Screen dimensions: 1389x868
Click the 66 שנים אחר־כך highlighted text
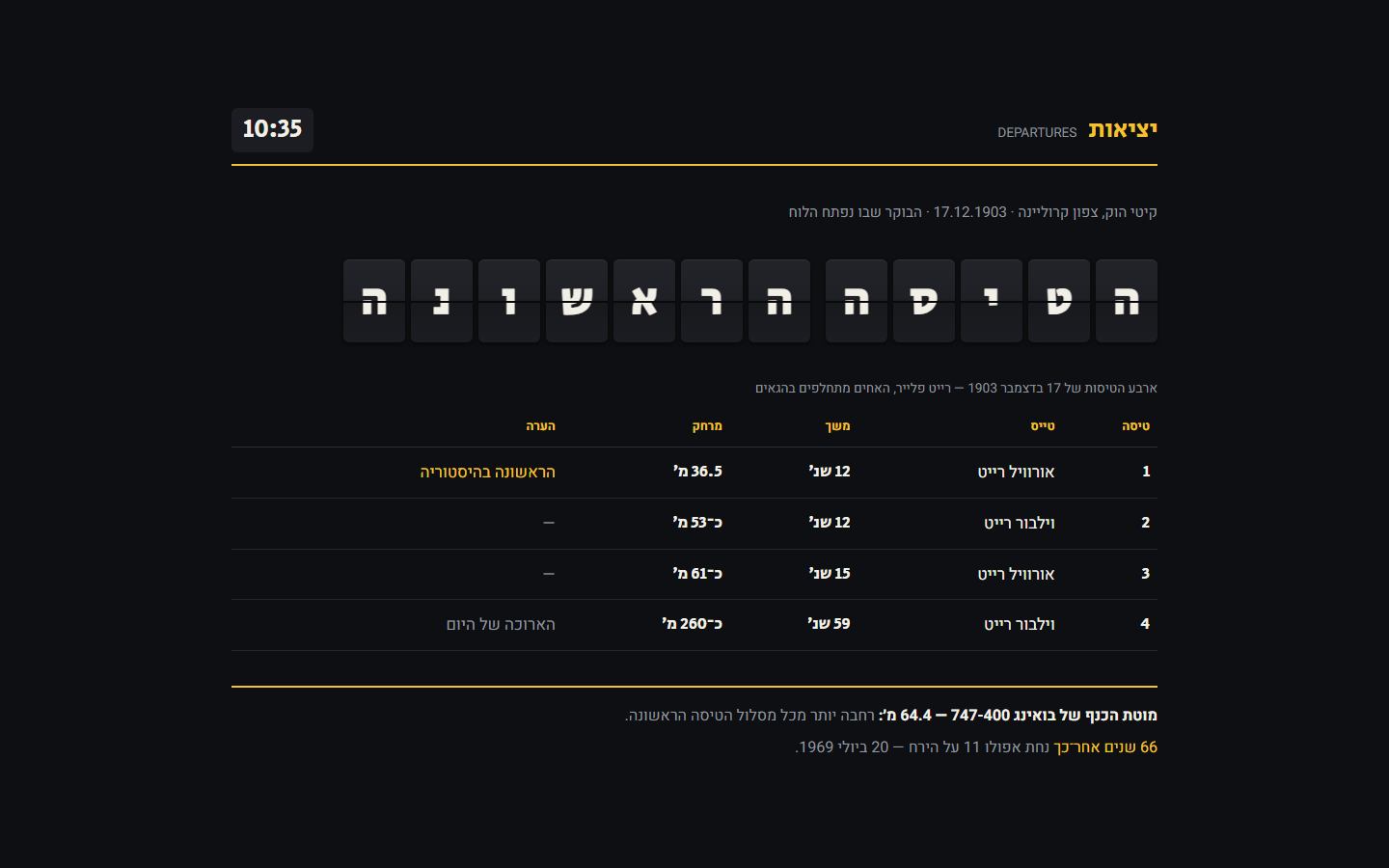click(1105, 747)
